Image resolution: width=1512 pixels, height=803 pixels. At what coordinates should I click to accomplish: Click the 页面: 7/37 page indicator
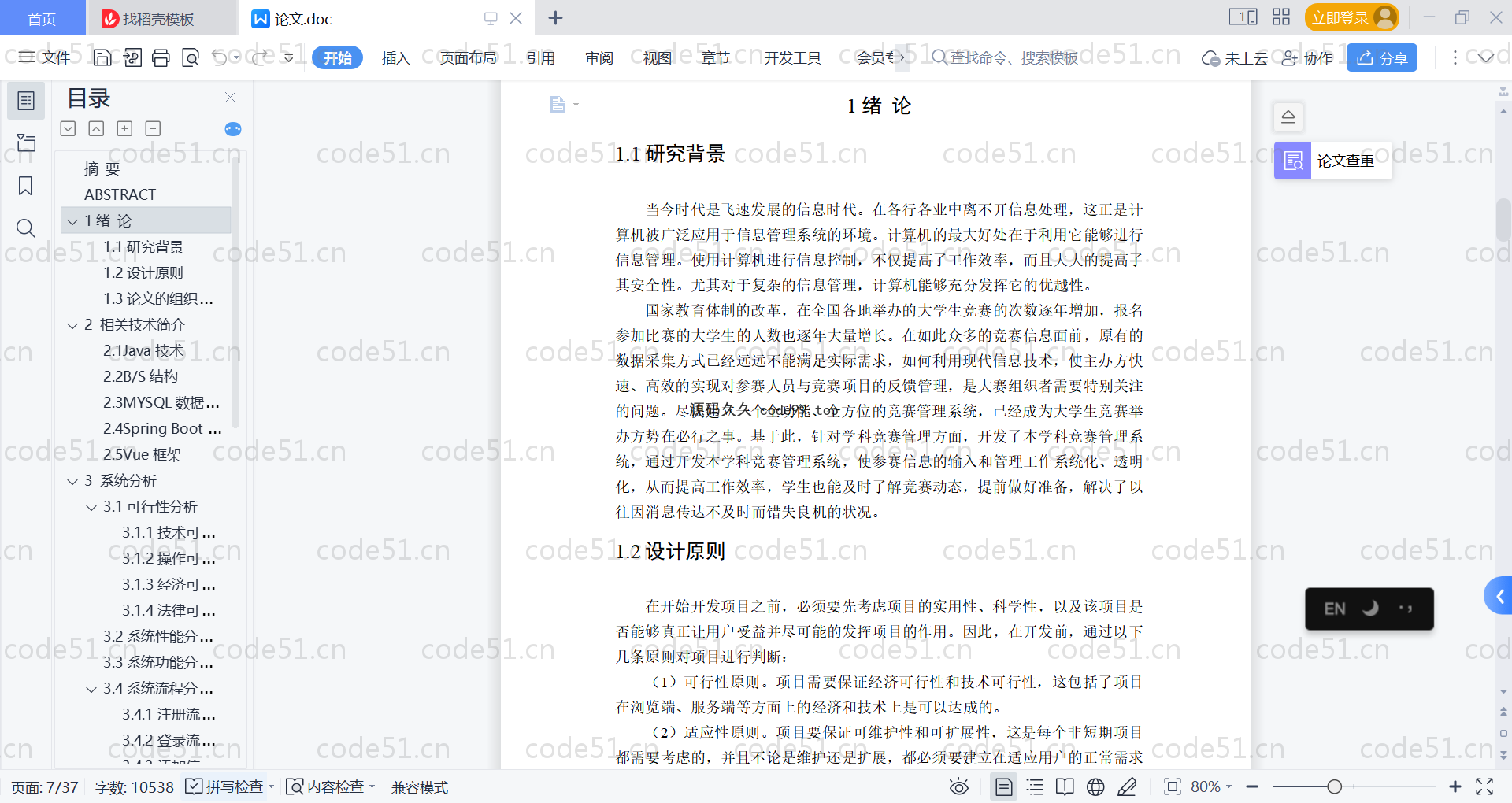click(44, 787)
